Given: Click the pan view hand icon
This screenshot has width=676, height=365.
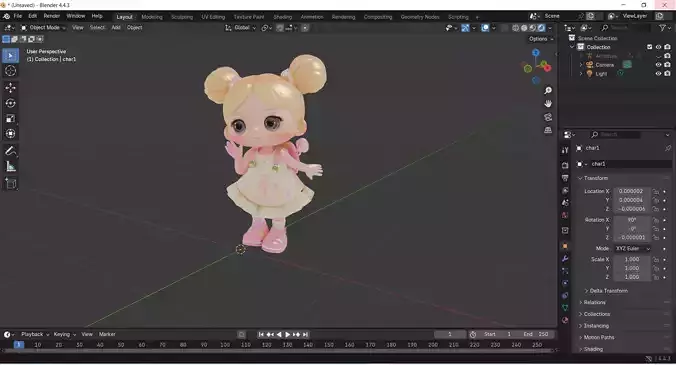Looking at the screenshot, I should (x=548, y=104).
